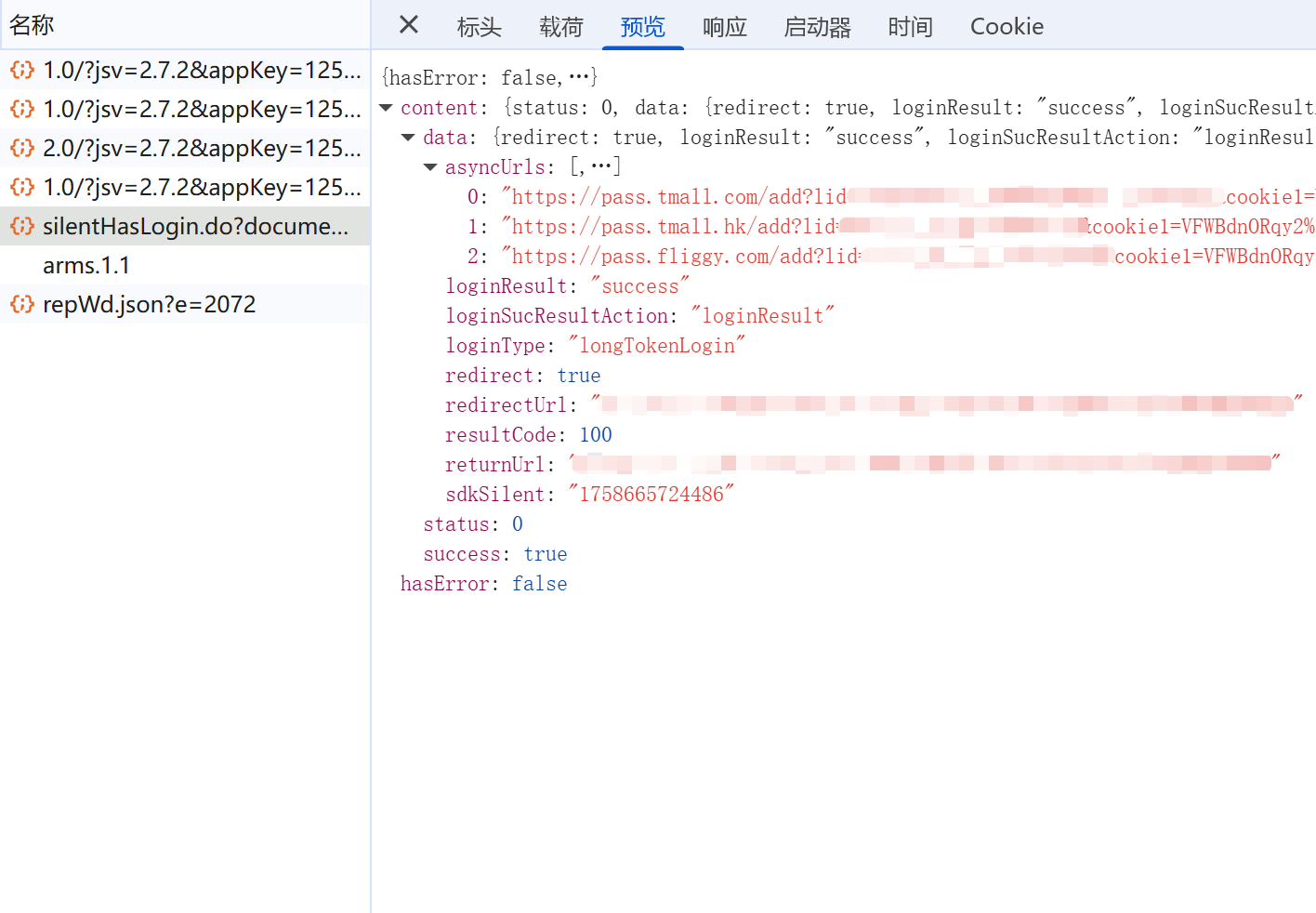The height and width of the screenshot is (913, 1316).
Task: Click the JSON icon of 2.0/?jsv request
Action: coord(22,148)
